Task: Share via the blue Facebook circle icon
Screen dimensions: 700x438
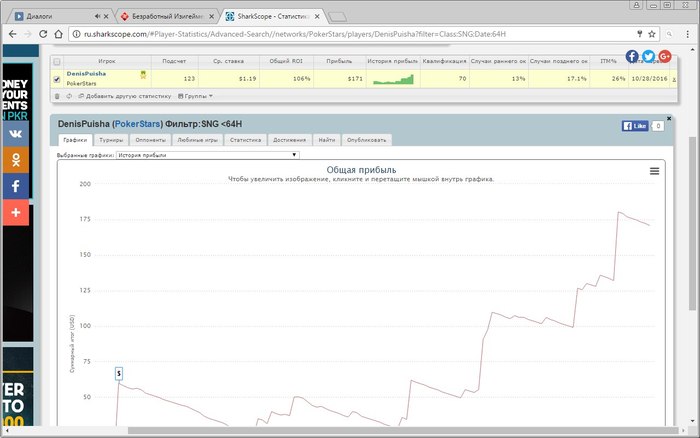Action: pos(632,56)
